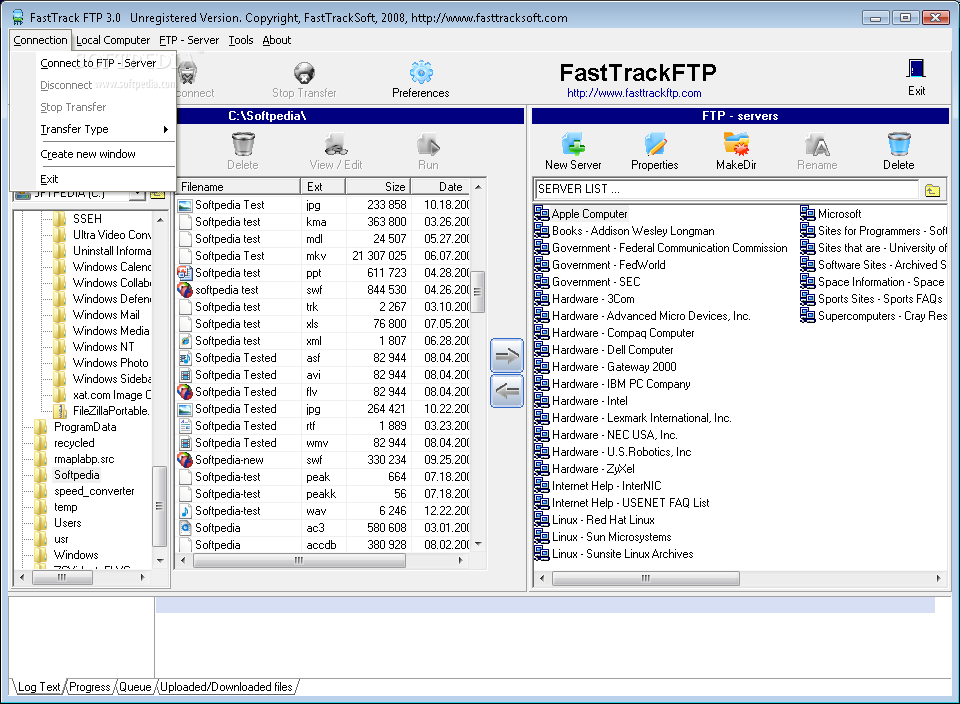This screenshot has width=960, height=704.
Task: Click file list scroll up arrow
Action: pyautogui.click(x=478, y=187)
